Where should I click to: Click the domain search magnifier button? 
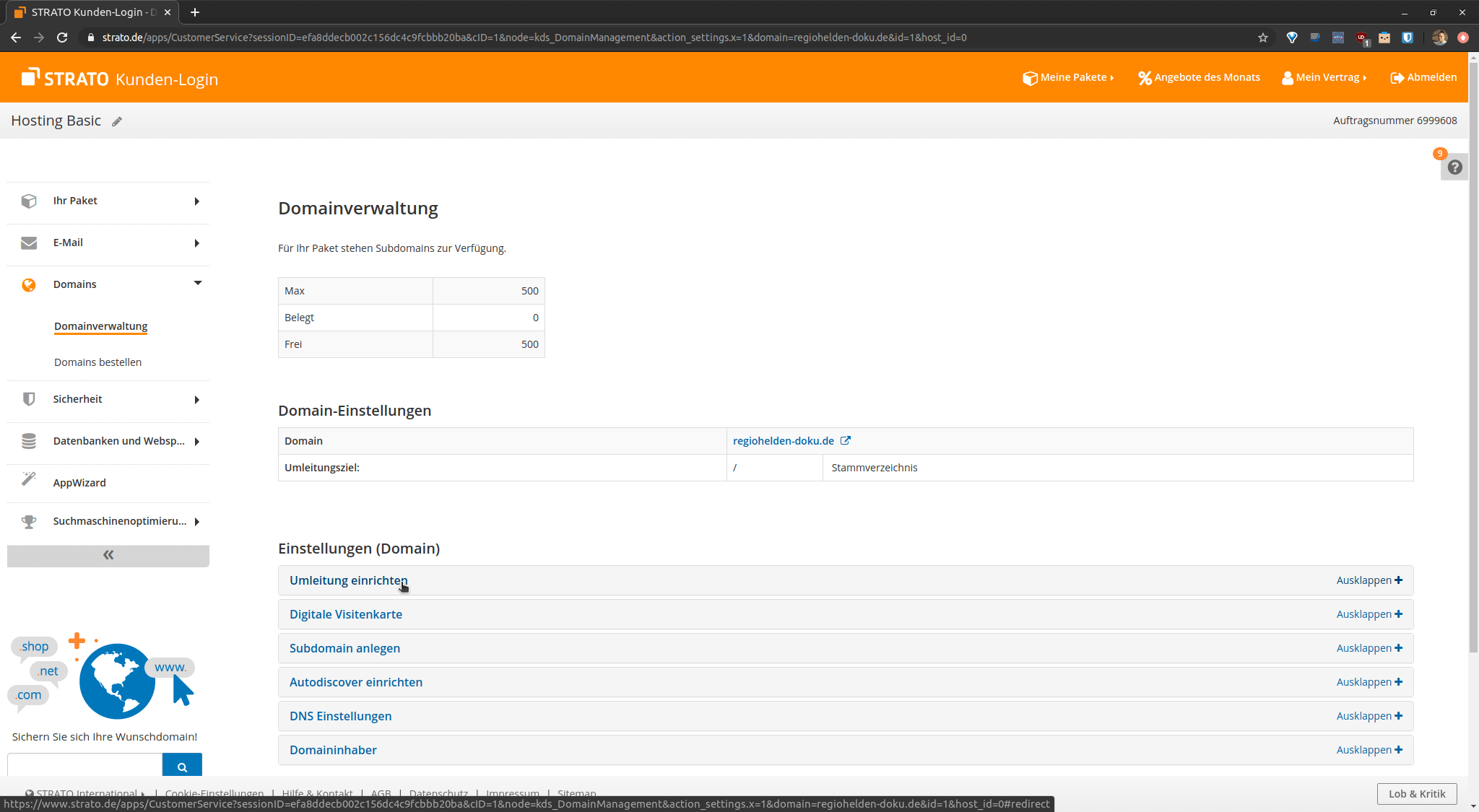pos(182,765)
